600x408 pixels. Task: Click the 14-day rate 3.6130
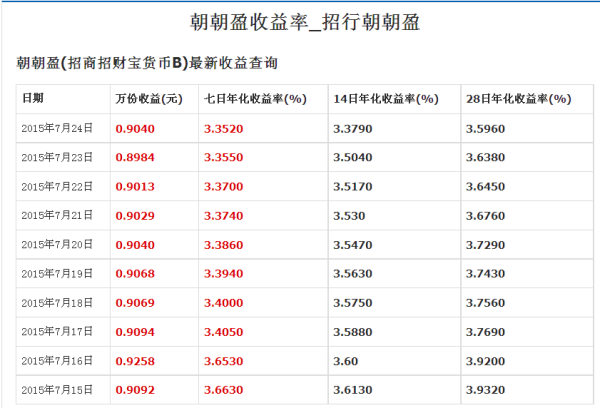[x=353, y=390]
